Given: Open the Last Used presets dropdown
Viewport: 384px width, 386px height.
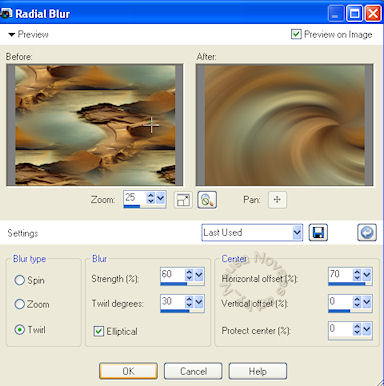Looking at the screenshot, I should click(x=297, y=232).
